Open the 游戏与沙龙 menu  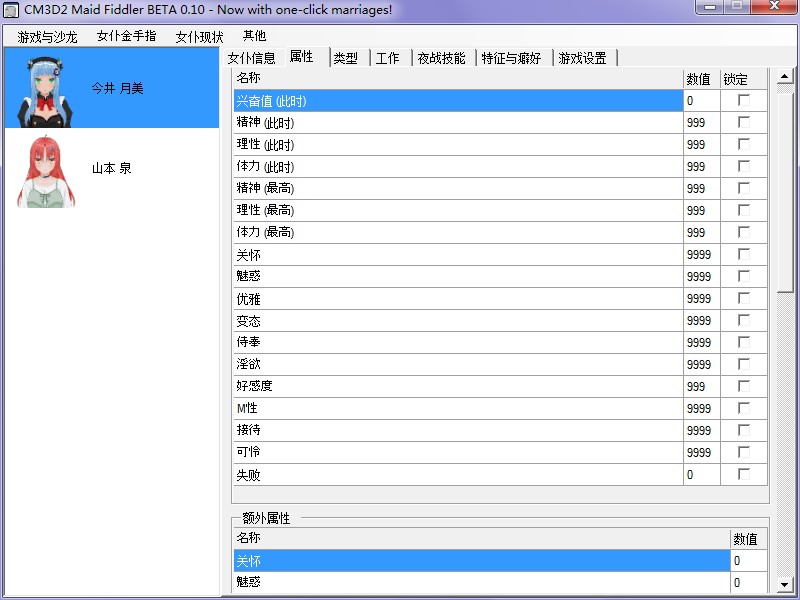pyautogui.click(x=47, y=37)
